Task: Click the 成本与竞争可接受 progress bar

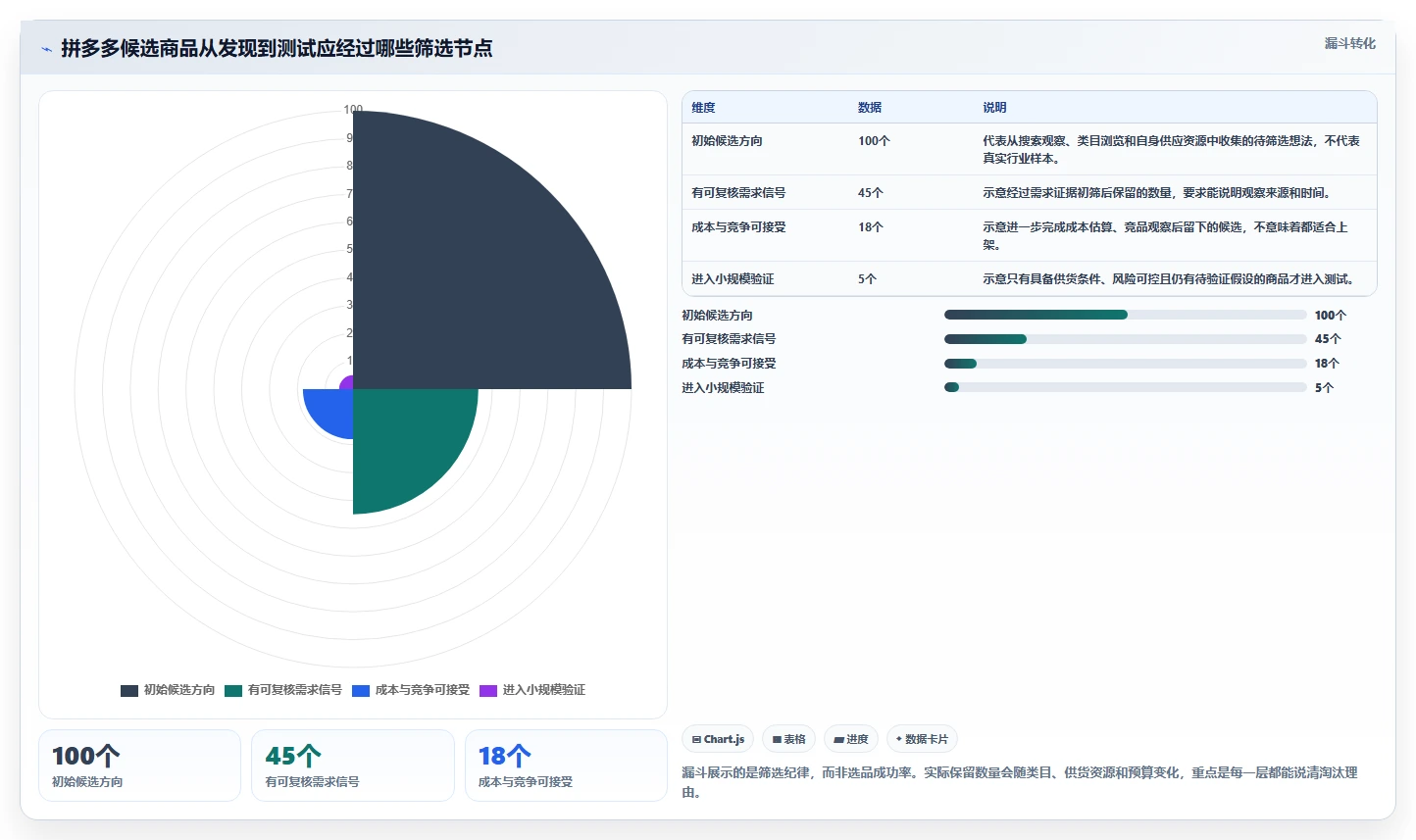Action: tap(1126, 364)
